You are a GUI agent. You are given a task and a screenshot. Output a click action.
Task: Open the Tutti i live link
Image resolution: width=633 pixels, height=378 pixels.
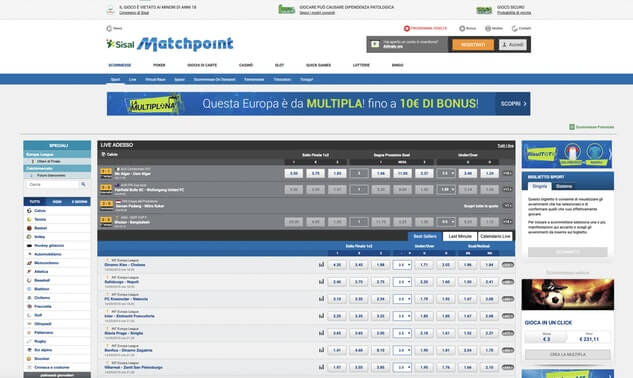(505, 146)
